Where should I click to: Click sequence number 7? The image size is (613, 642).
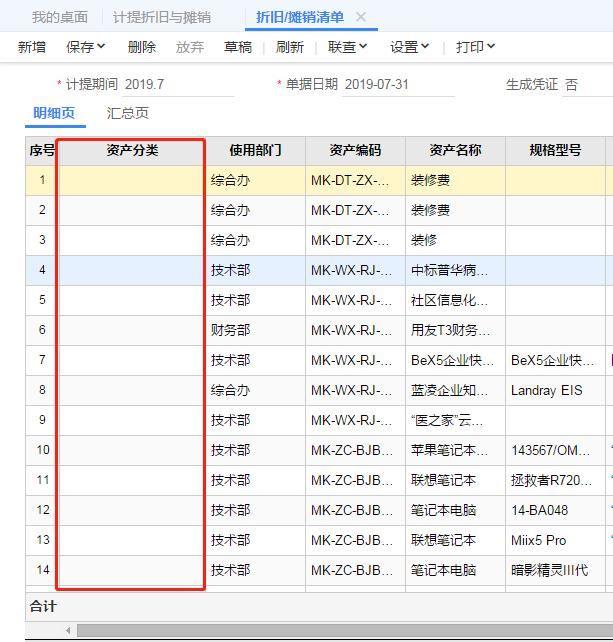[42, 360]
